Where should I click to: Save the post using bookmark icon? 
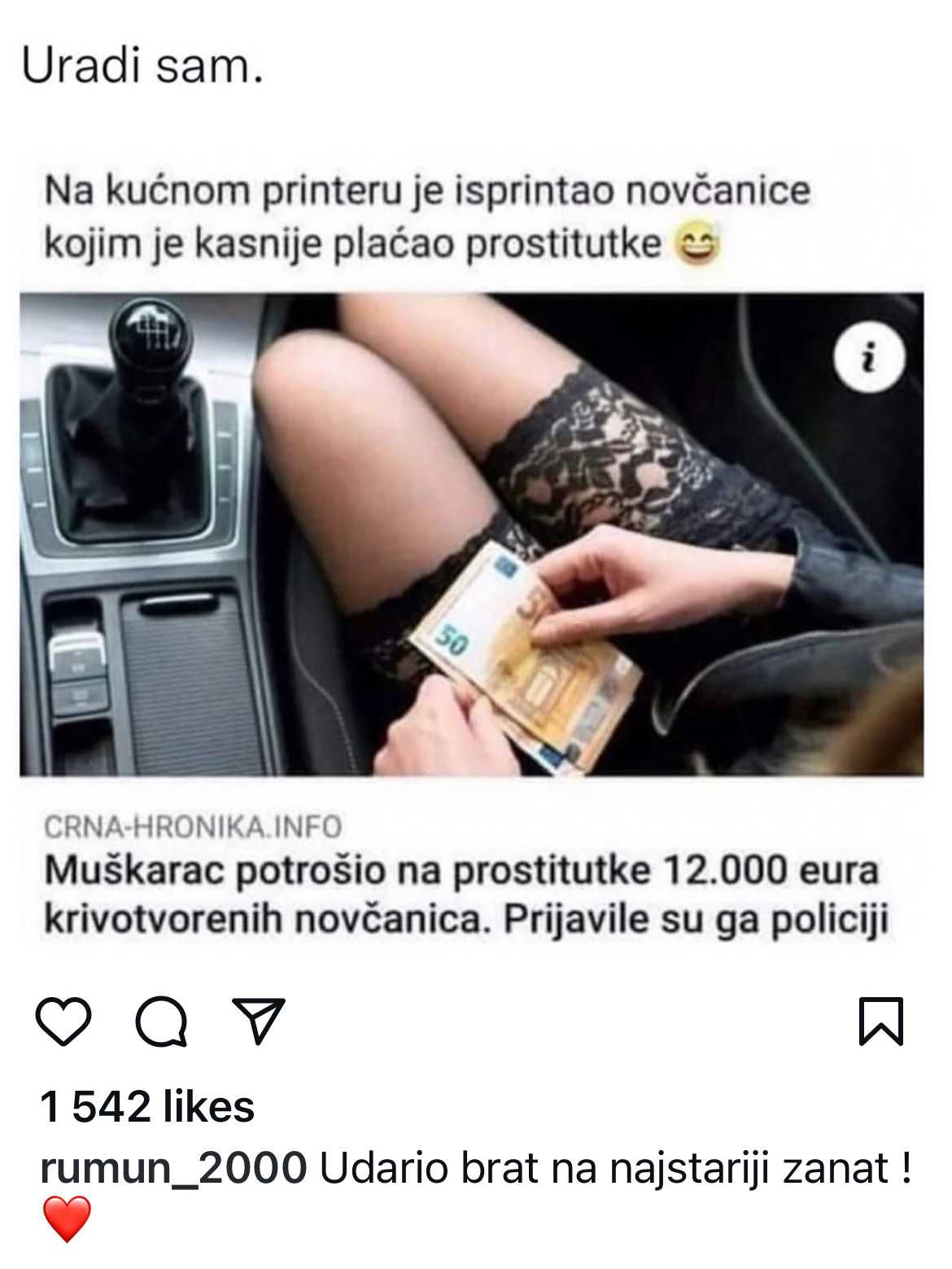tap(881, 1021)
